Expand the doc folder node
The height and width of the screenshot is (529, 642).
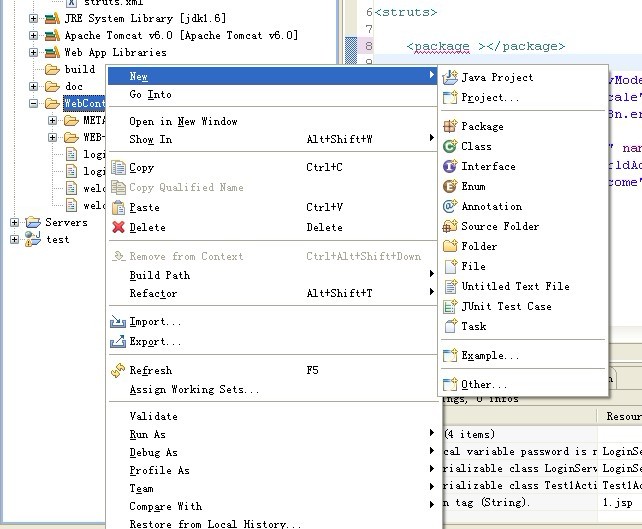coord(34,86)
